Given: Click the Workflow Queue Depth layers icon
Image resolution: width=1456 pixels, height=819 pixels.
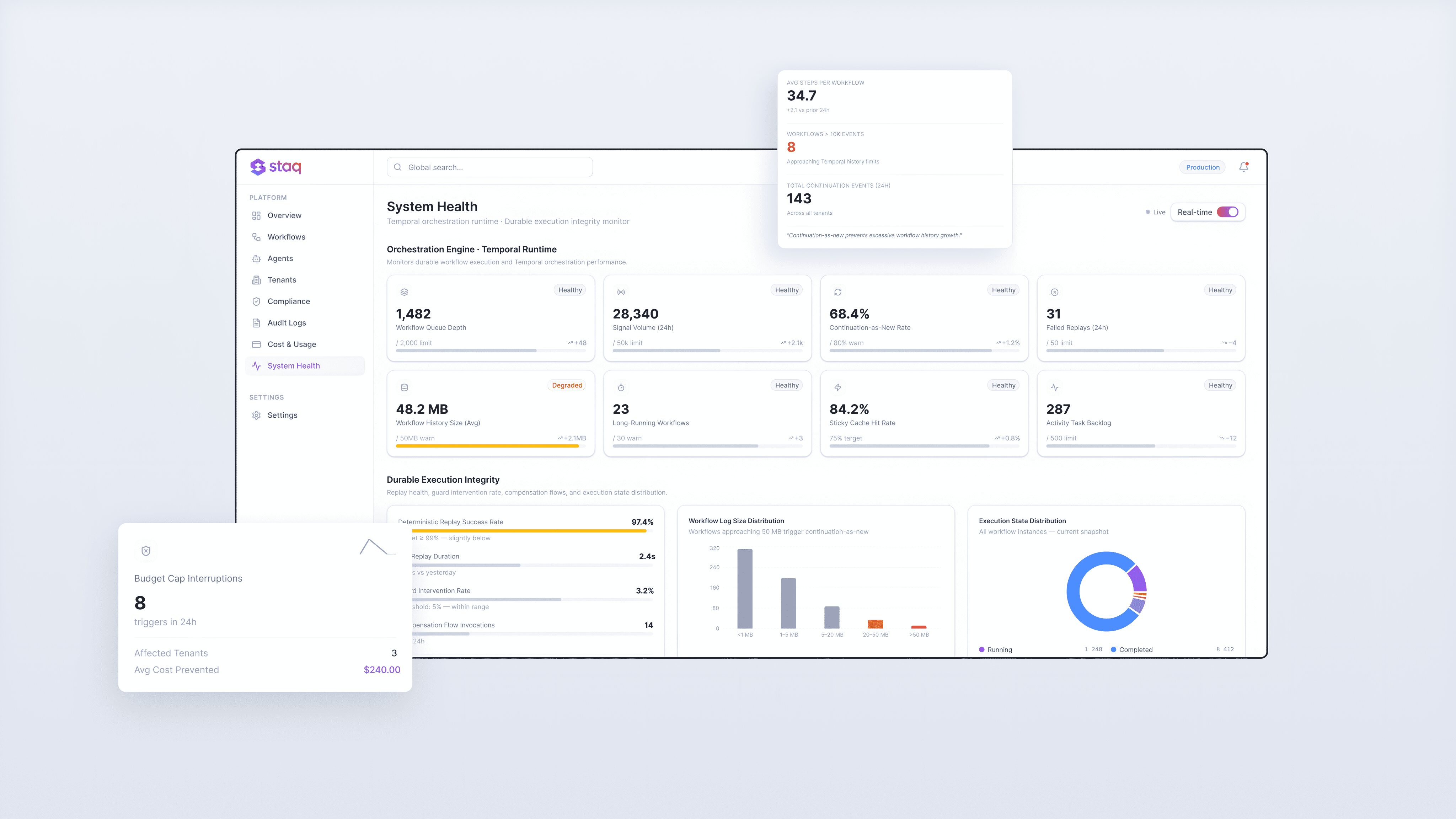Looking at the screenshot, I should click(404, 292).
